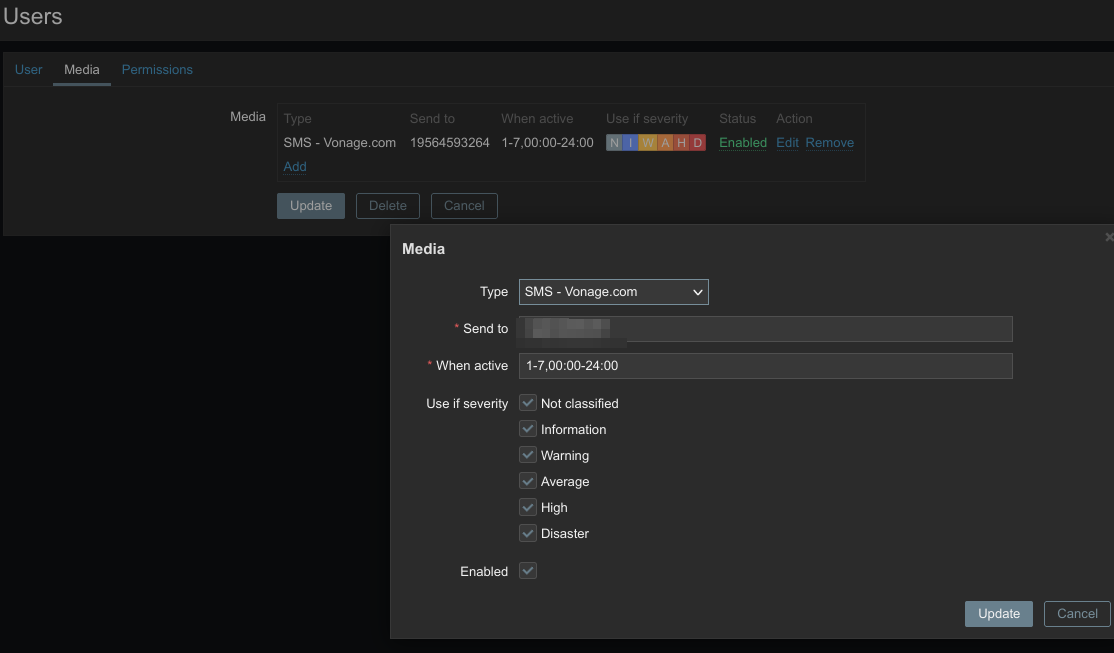Uncheck the Not classified severity checkbox
Image resolution: width=1114 pixels, height=653 pixels.
coord(528,403)
